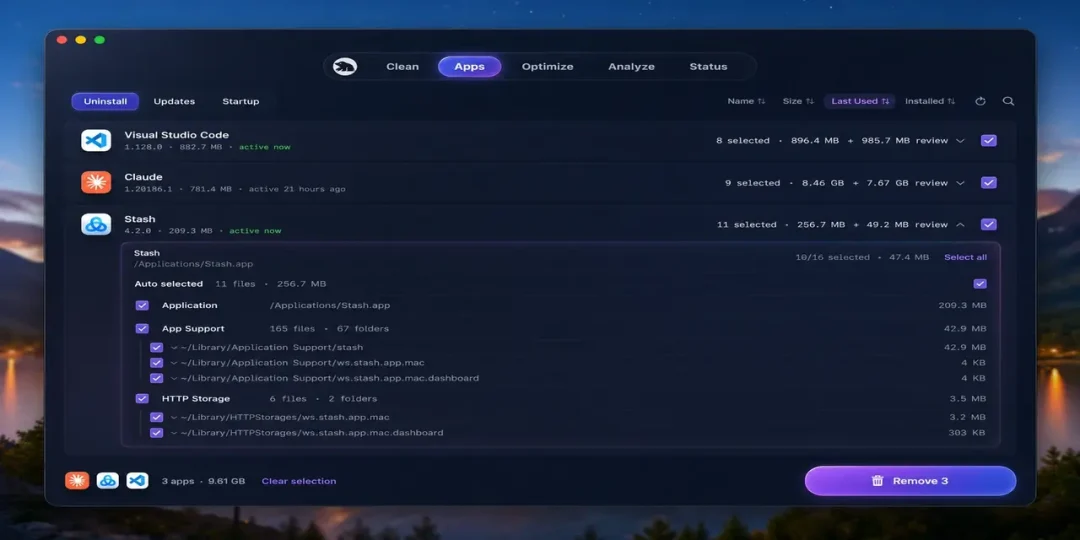Uncheck HTTPStorages/ws.stash.app.mac checkbox
Viewport: 1080px width, 540px height.
pos(156,417)
